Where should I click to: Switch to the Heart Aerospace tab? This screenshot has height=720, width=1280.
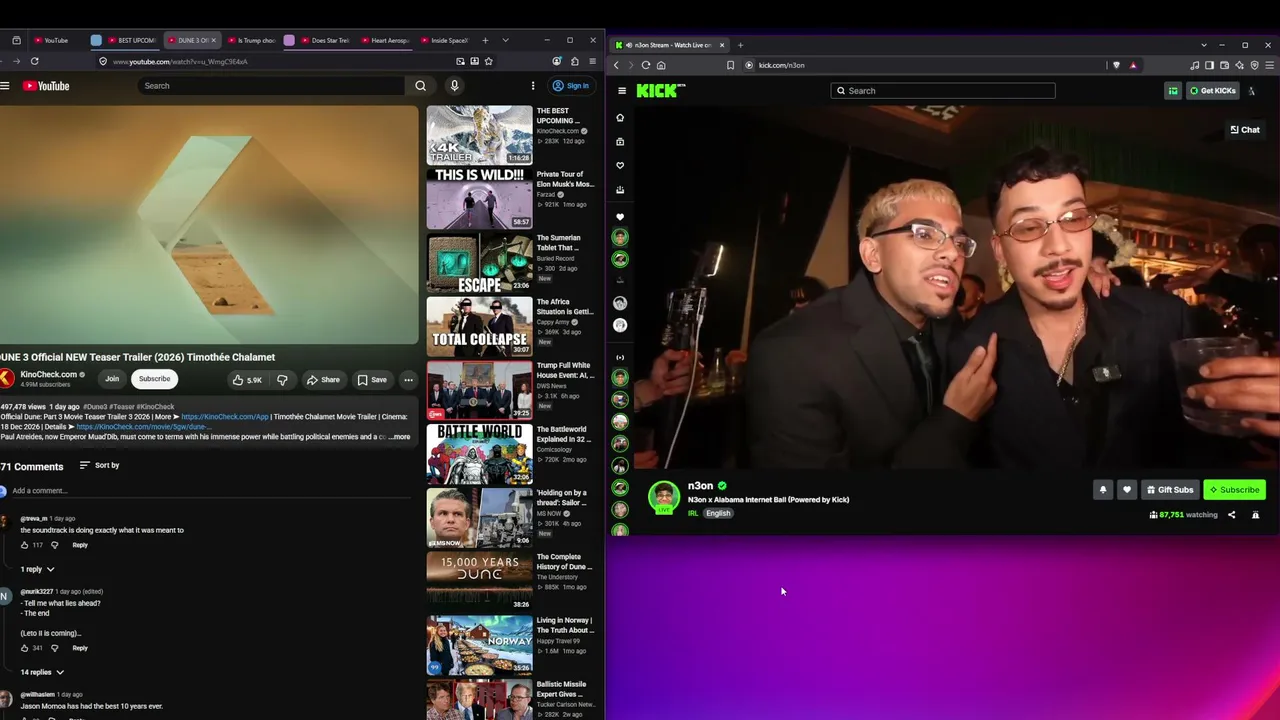click(384, 40)
